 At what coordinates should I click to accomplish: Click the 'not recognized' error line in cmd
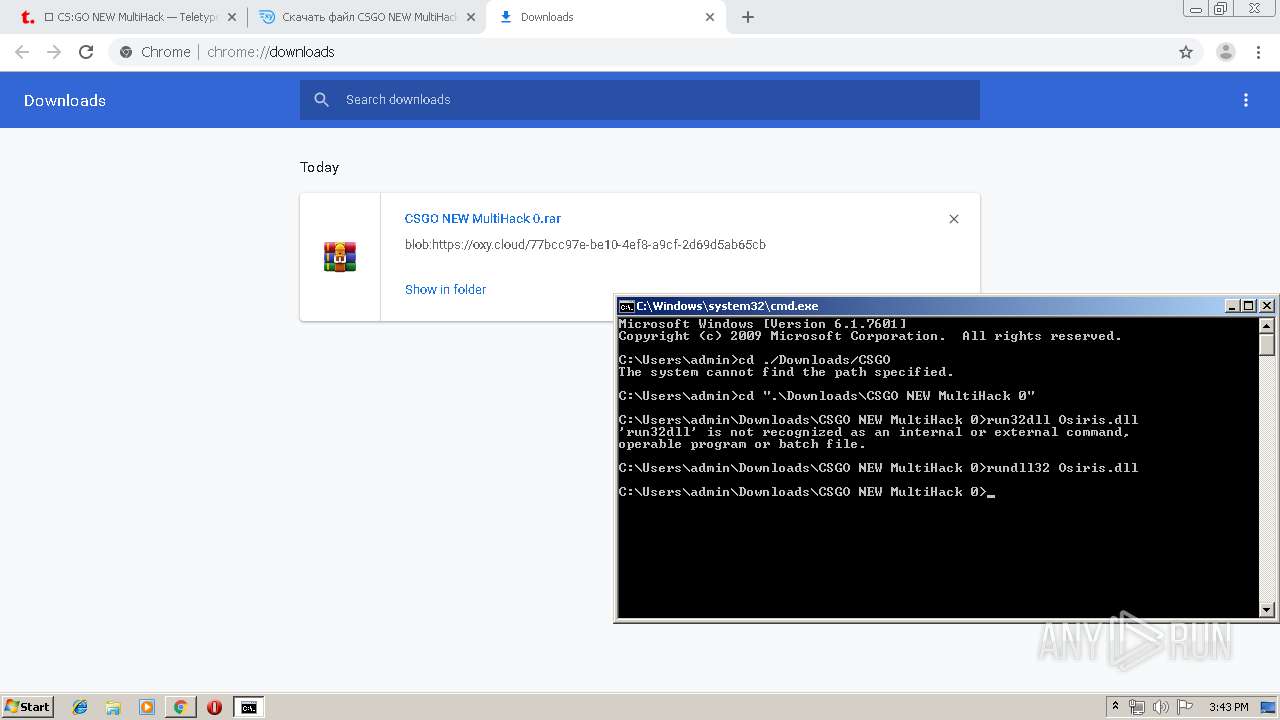coord(874,432)
